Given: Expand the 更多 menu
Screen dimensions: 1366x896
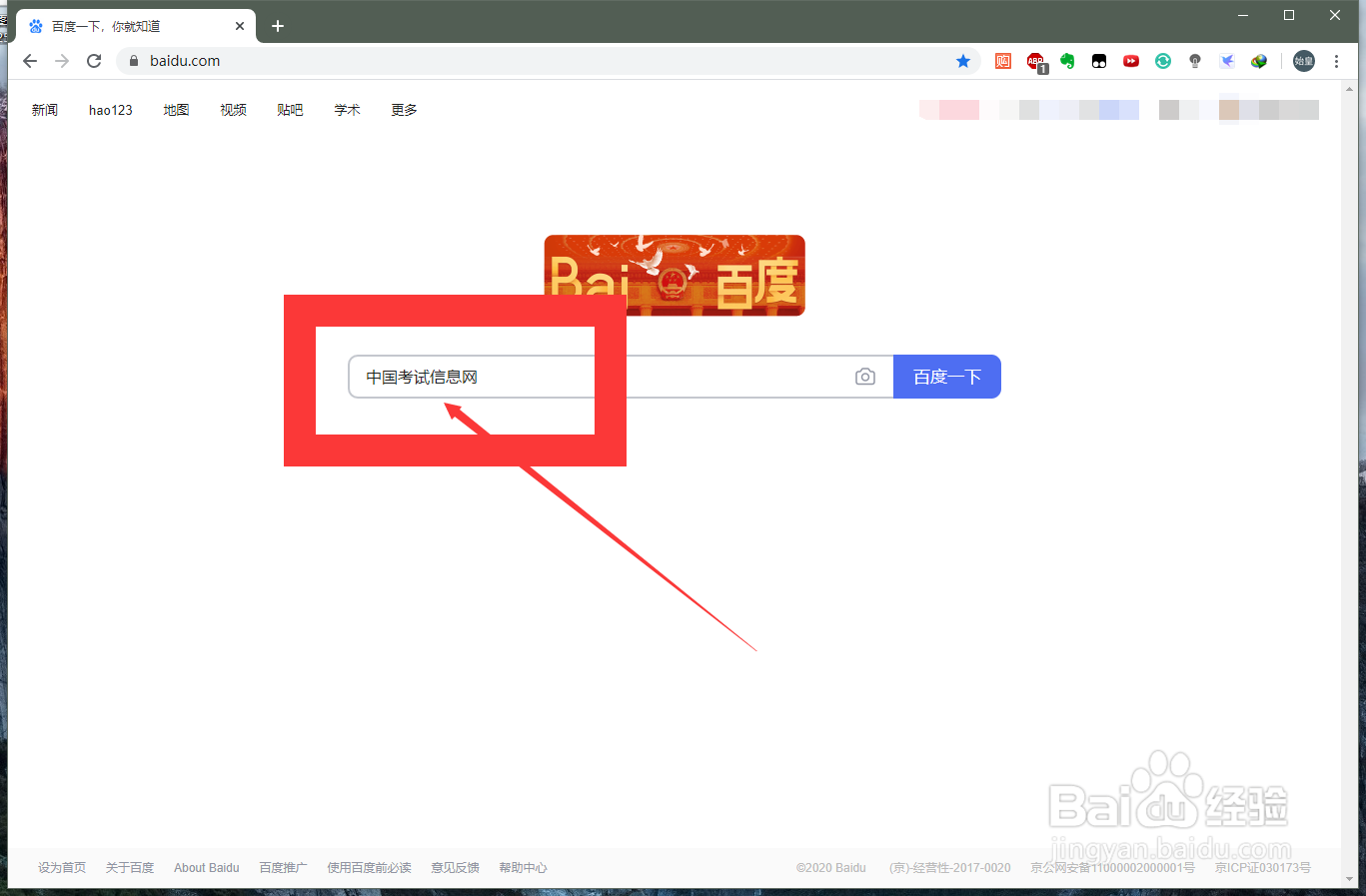Looking at the screenshot, I should coord(405,110).
